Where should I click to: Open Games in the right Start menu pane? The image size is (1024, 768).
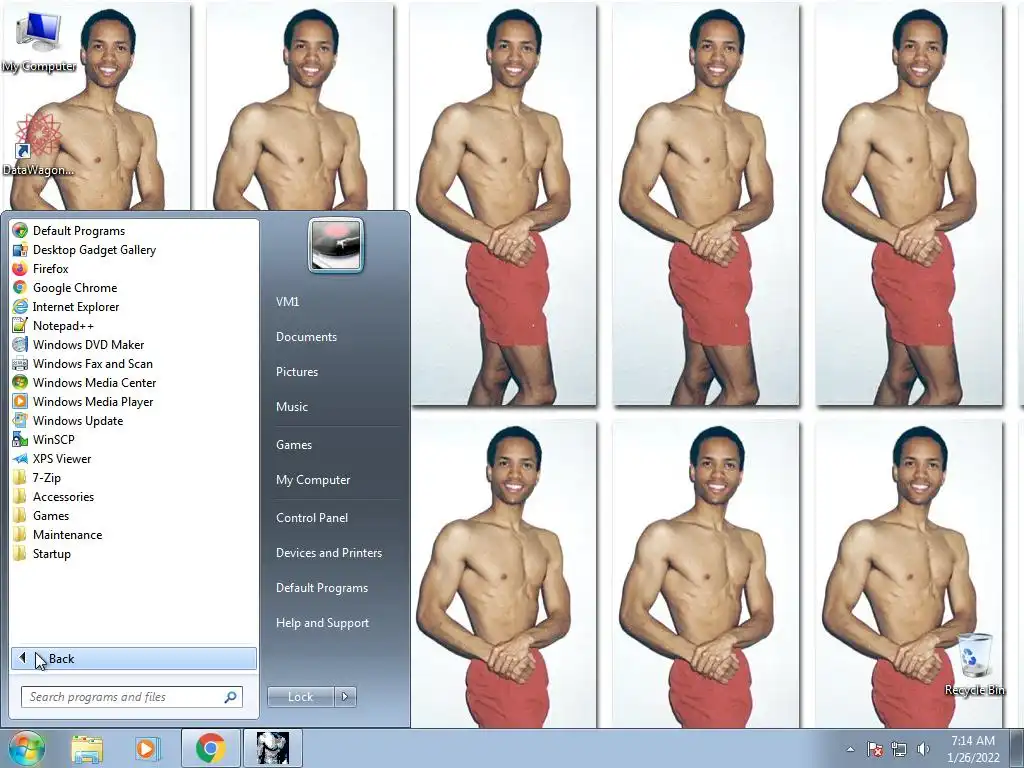coord(294,444)
